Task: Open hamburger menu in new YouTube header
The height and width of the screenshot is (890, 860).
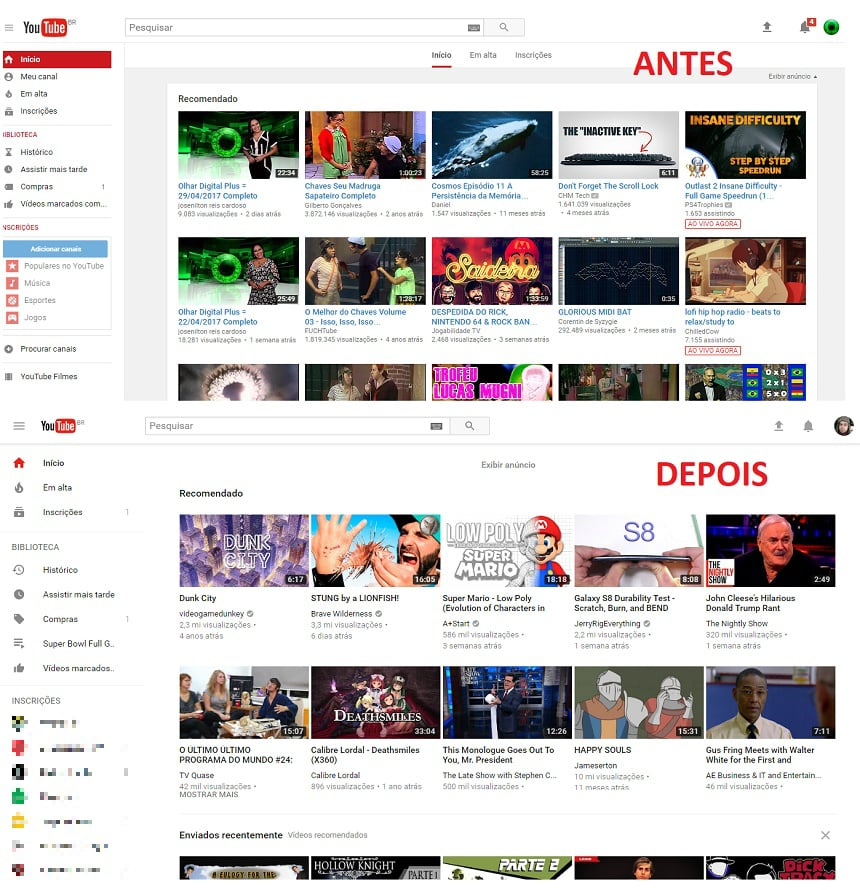Action: pos(19,426)
